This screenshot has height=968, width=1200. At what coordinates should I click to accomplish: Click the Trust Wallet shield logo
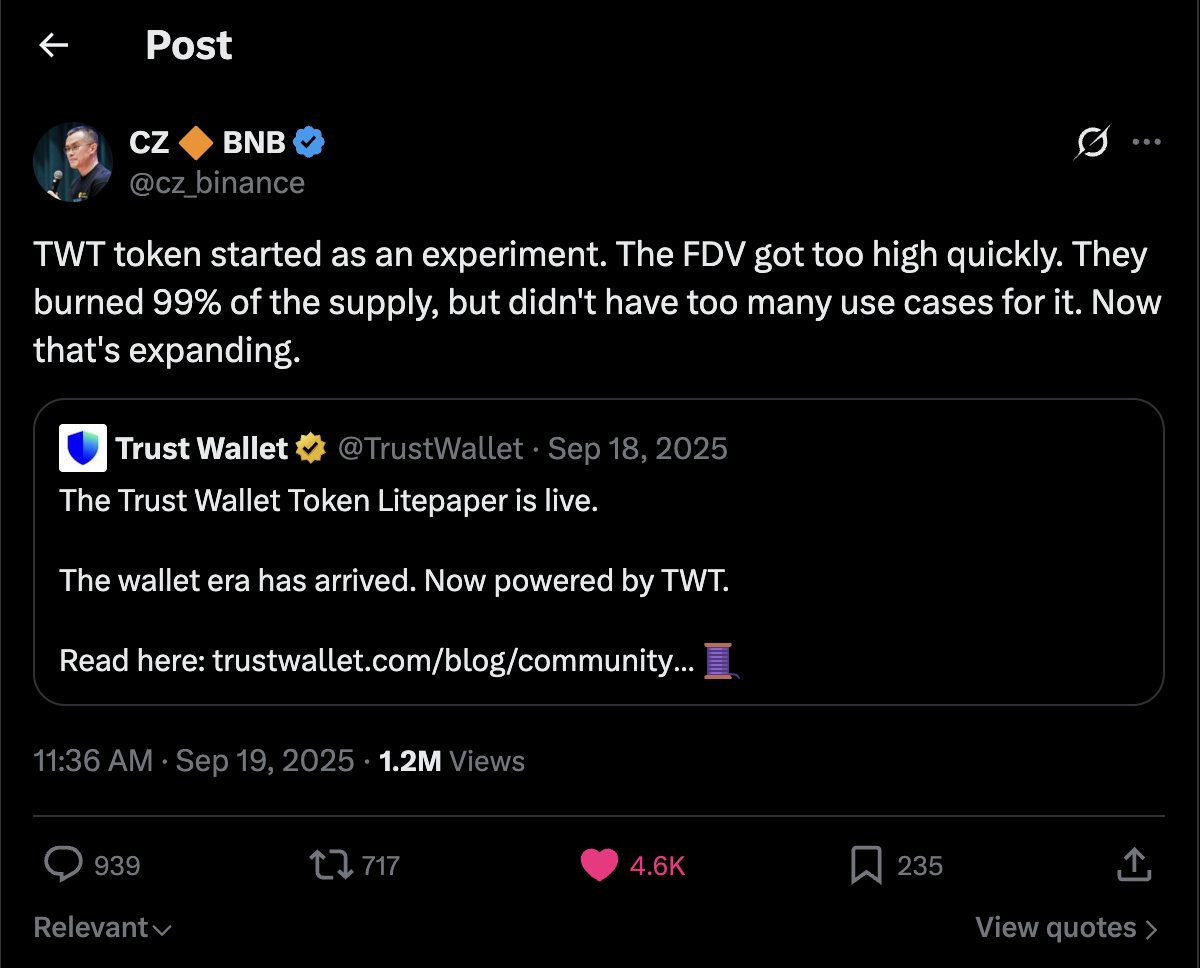coord(84,448)
